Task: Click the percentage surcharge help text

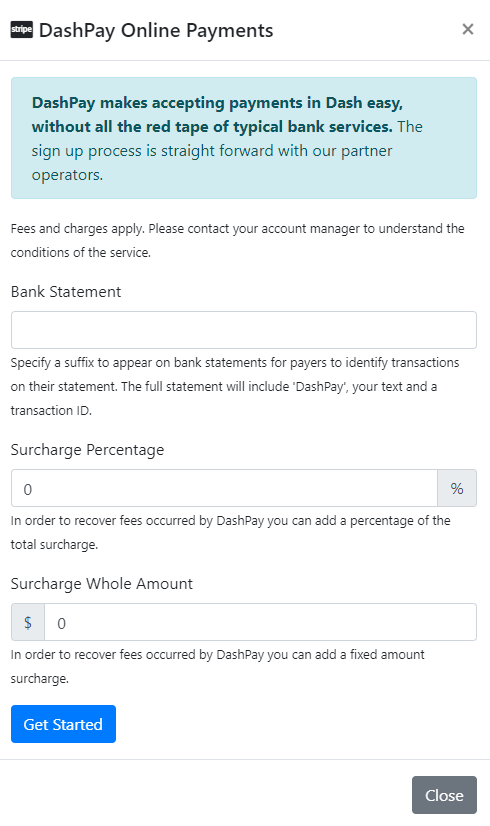Action: click(x=230, y=532)
